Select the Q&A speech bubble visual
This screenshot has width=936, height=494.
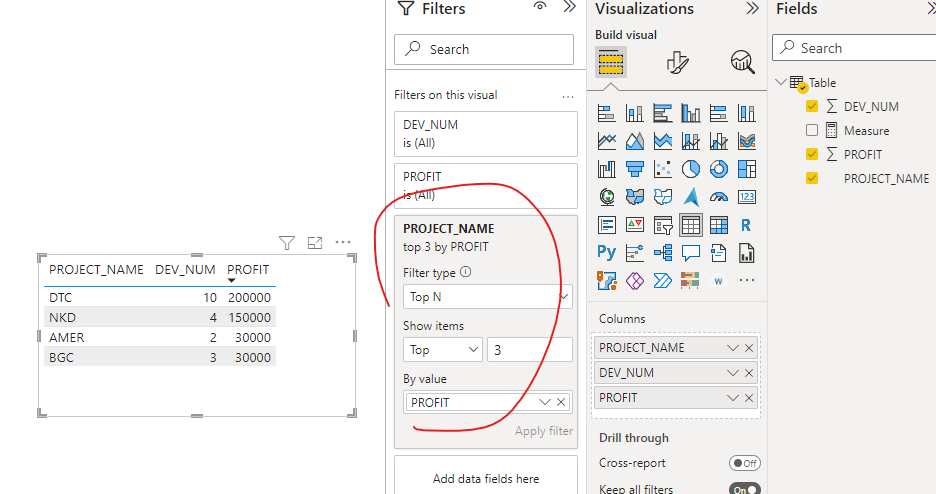click(x=691, y=253)
